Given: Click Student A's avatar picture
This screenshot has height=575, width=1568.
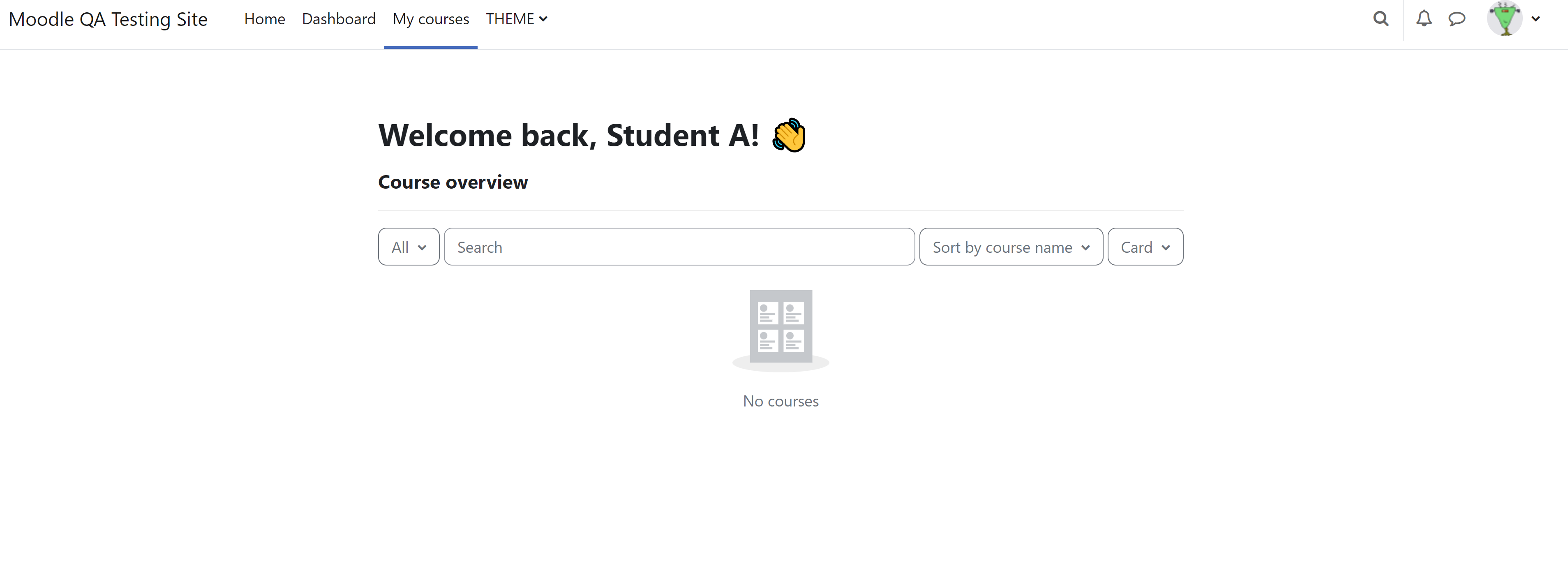Looking at the screenshot, I should (x=1505, y=19).
